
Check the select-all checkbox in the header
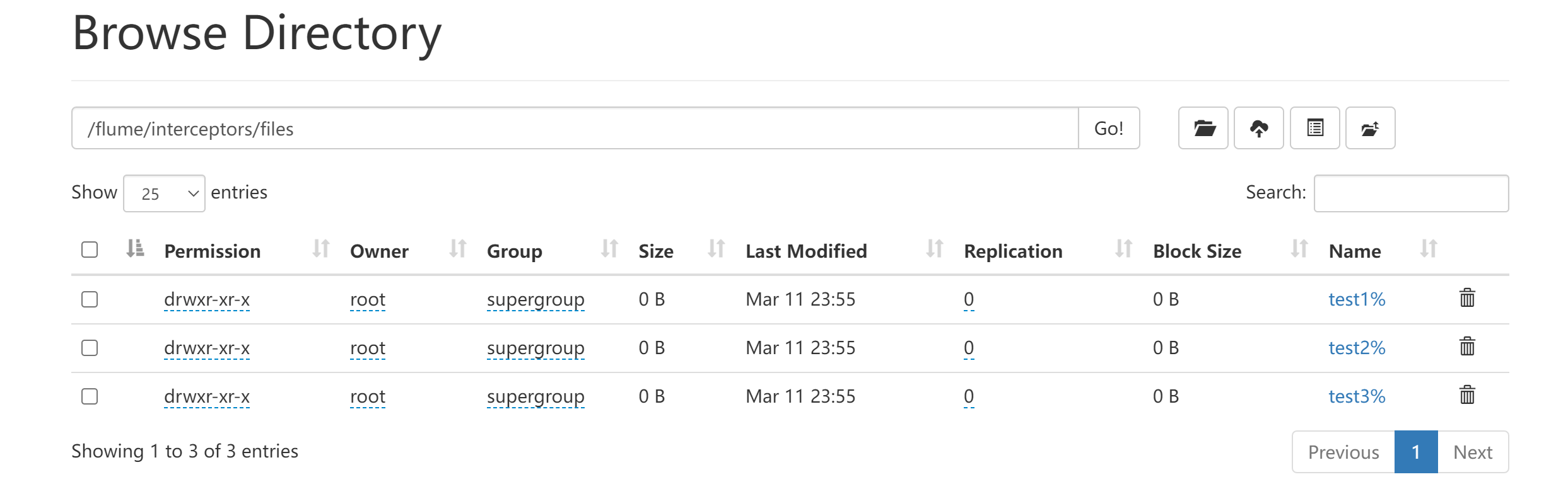coord(90,250)
